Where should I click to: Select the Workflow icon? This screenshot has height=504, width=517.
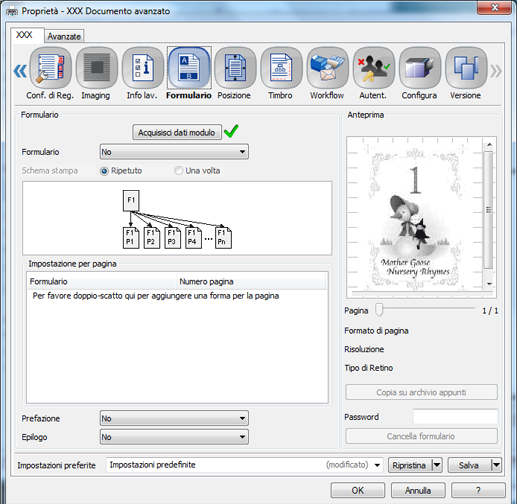[x=328, y=68]
